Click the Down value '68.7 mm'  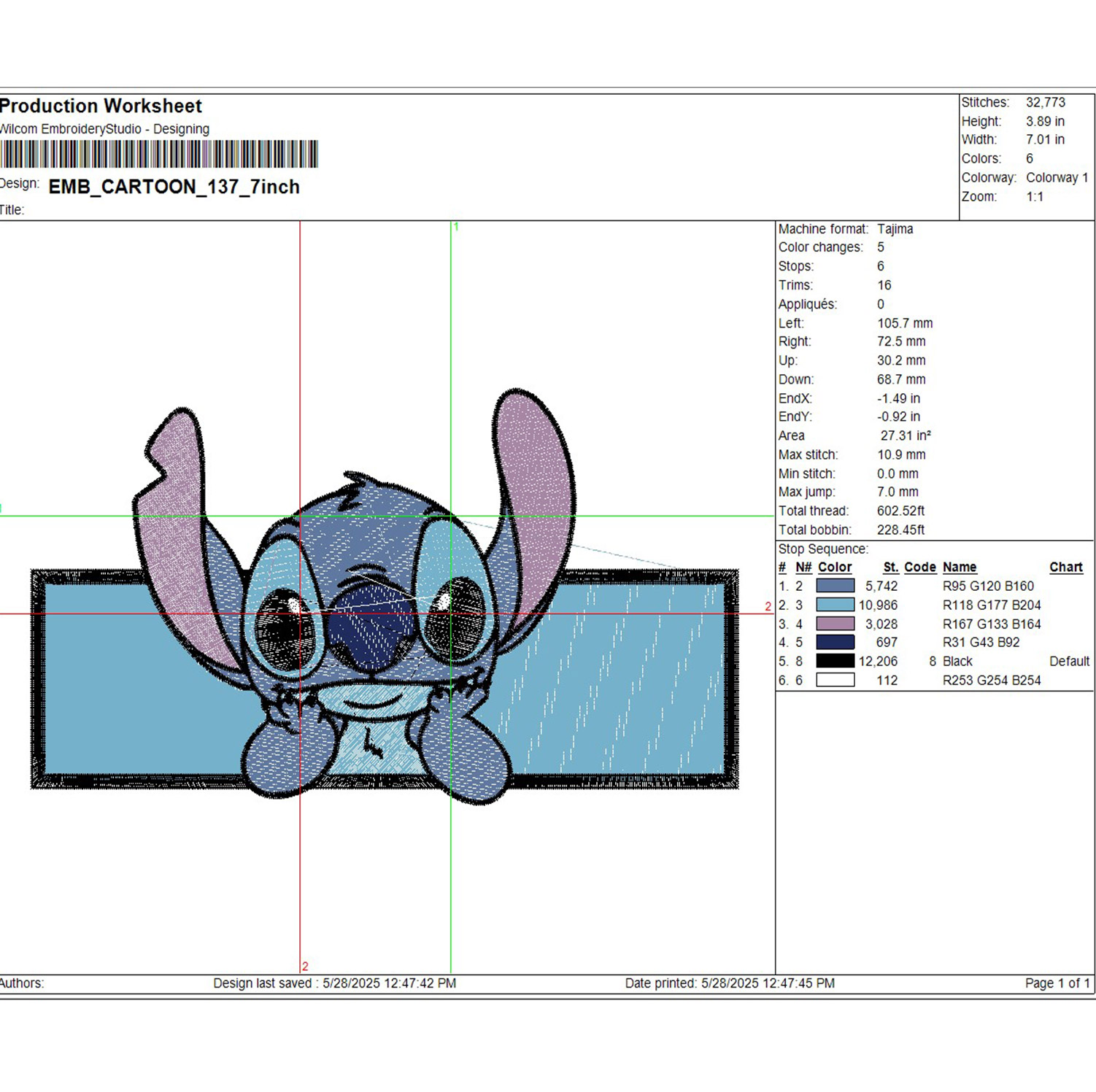click(901, 379)
